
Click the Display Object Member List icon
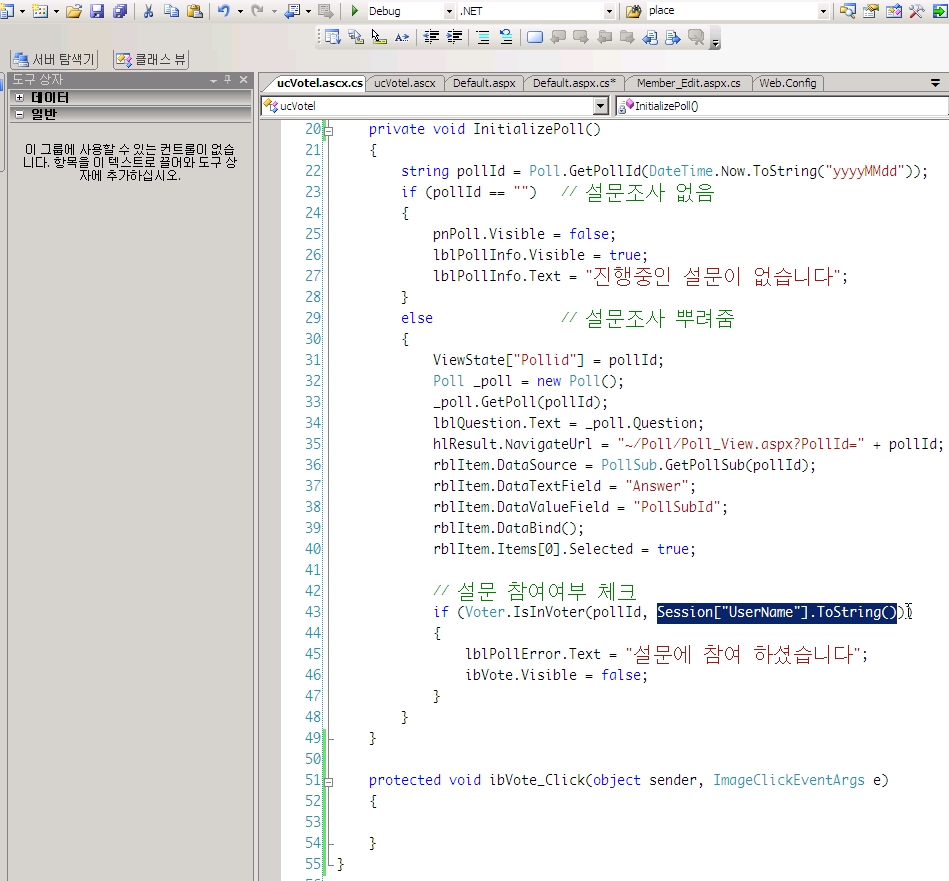tap(332, 38)
